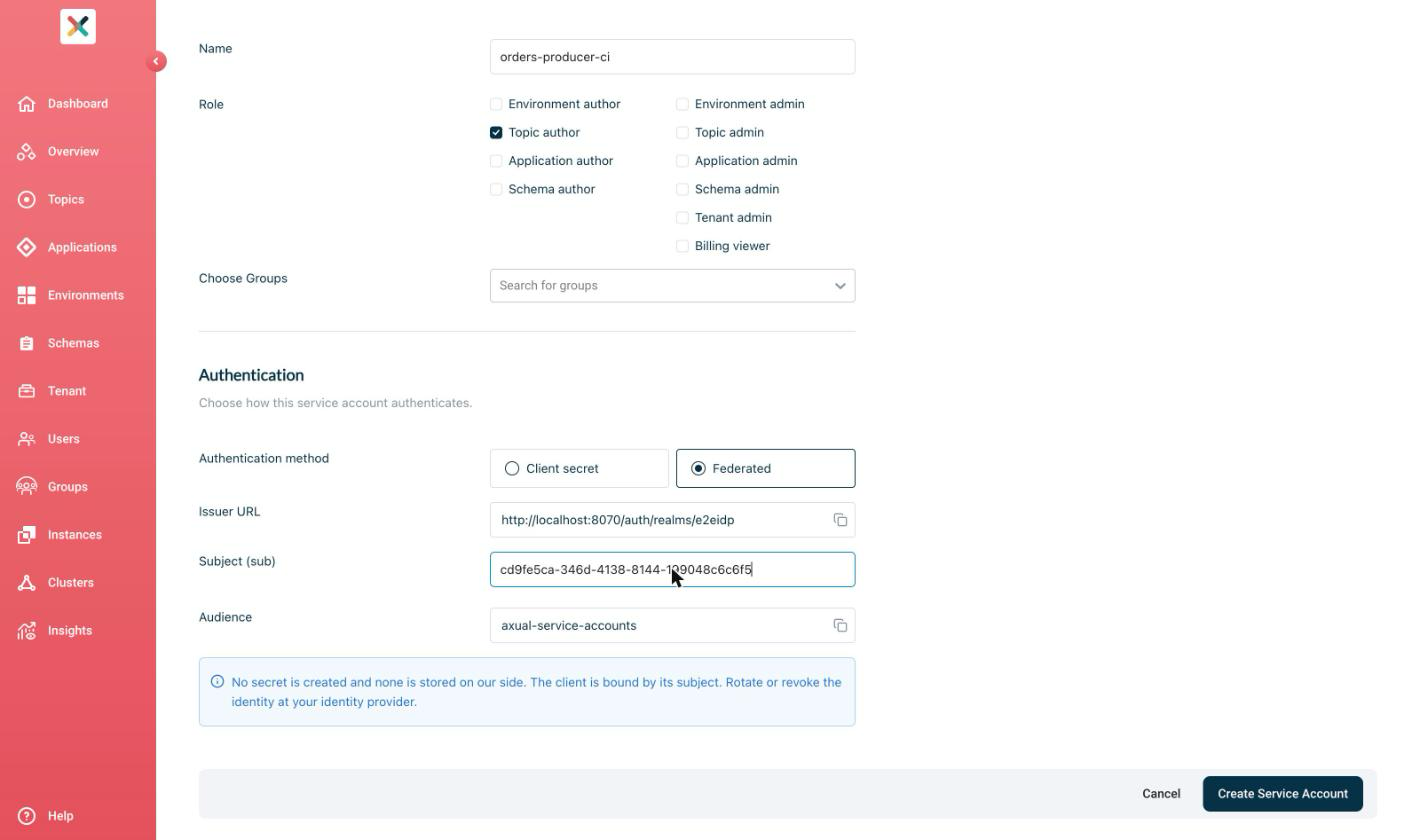Collapse the sidebar with the arrow button

click(156, 62)
